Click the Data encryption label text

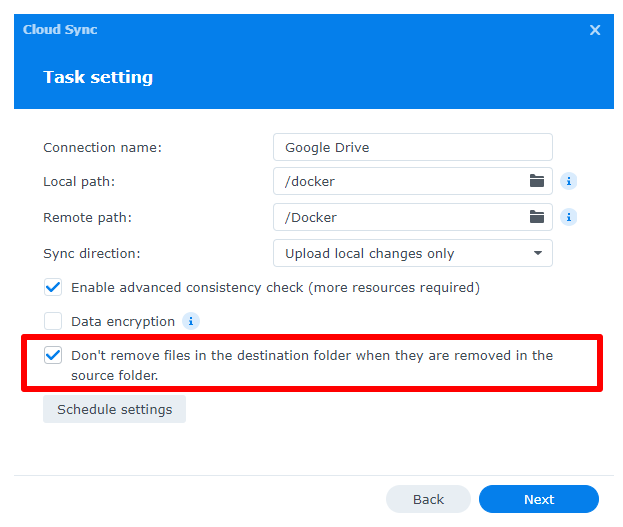point(123,322)
